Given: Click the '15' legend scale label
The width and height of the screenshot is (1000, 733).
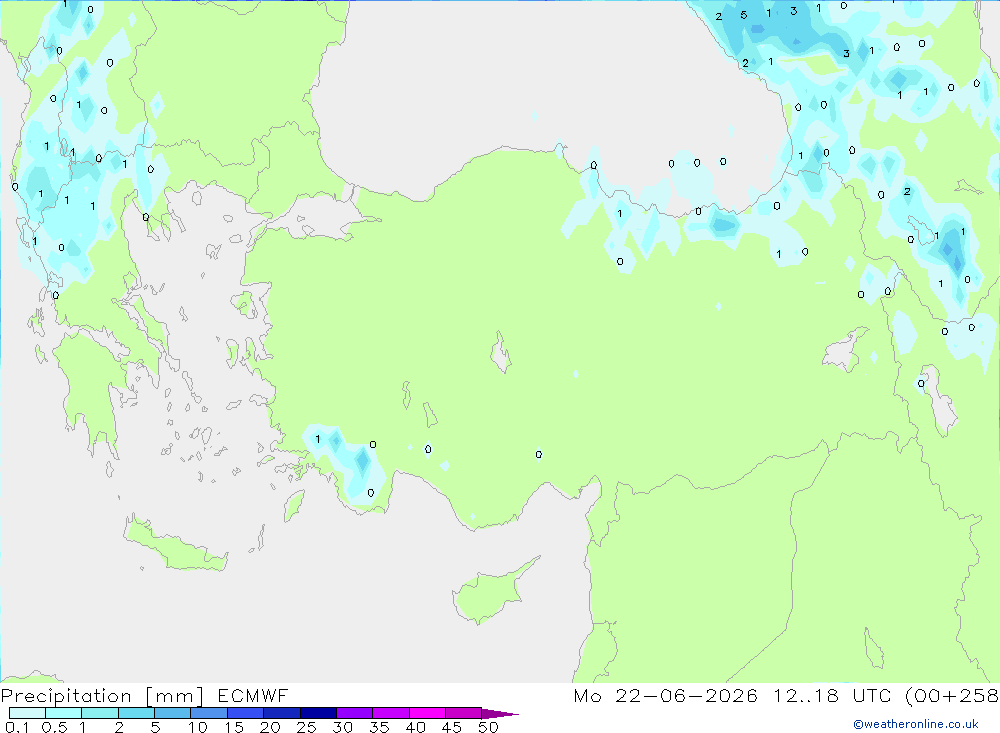Looking at the screenshot, I should (x=234, y=727).
